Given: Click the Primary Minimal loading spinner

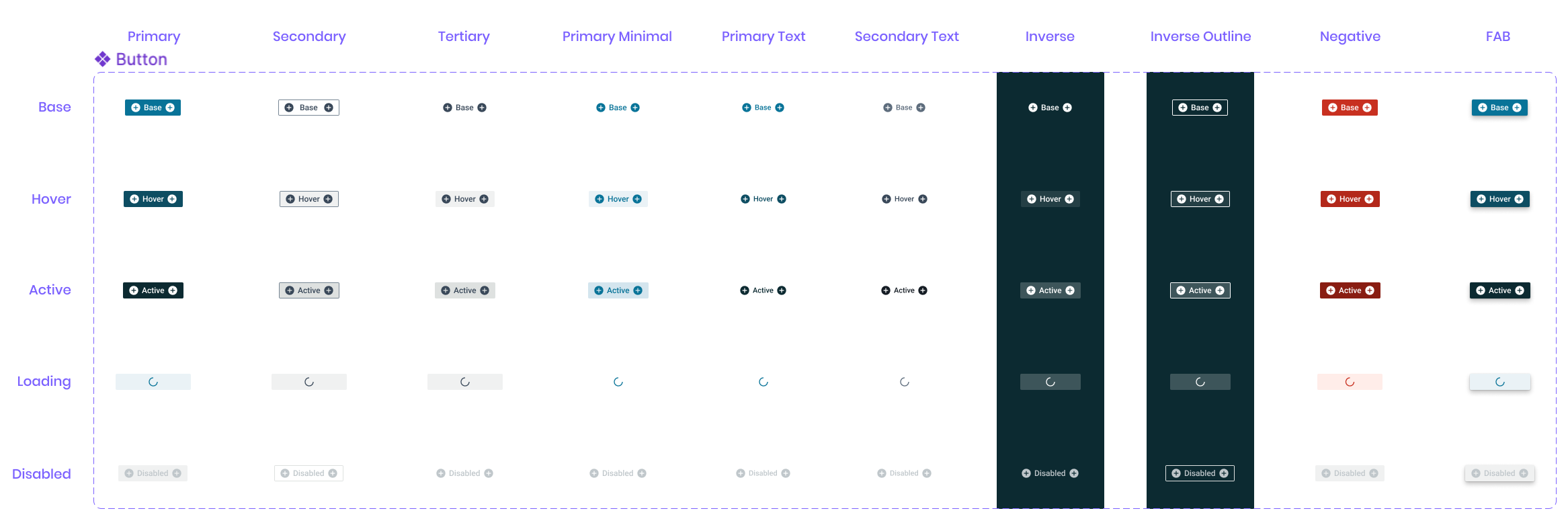Looking at the screenshot, I should [x=618, y=382].
